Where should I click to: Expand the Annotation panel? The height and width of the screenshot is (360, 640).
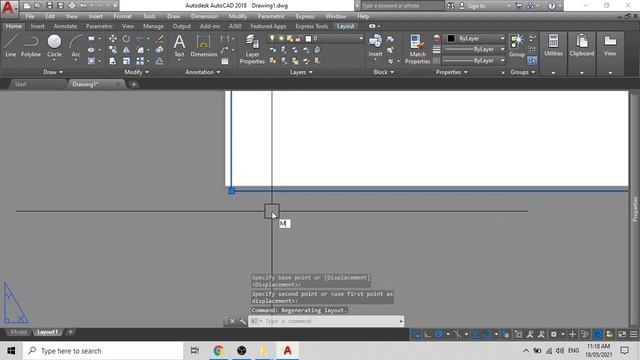tap(202, 72)
